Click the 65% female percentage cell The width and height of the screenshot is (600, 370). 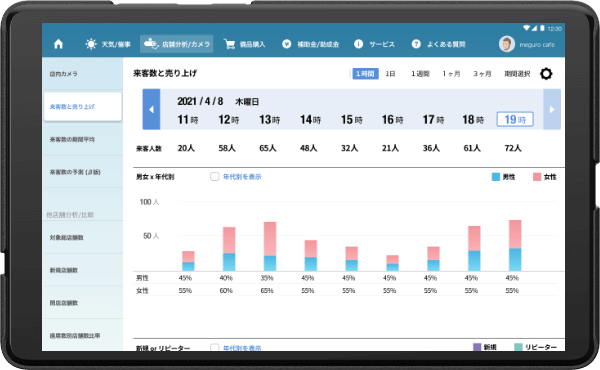point(267,291)
